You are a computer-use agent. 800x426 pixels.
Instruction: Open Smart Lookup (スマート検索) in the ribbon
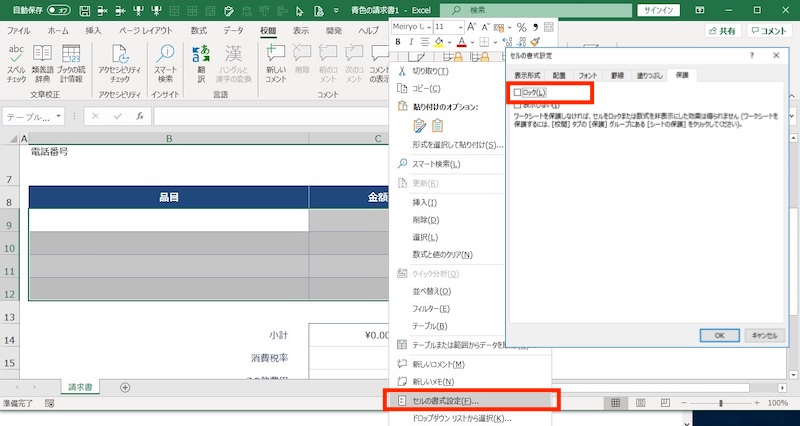click(x=165, y=64)
